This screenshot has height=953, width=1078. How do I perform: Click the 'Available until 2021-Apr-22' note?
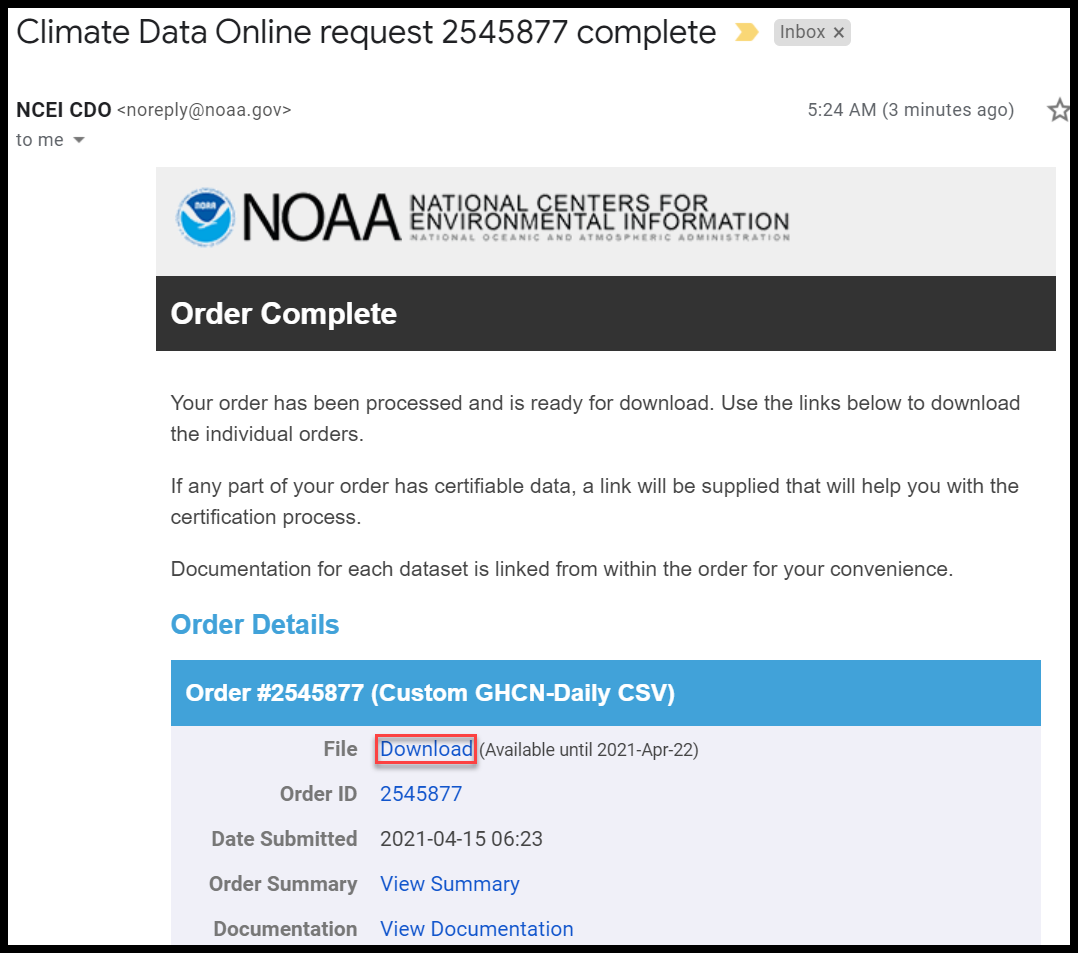click(x=589, y=750)
